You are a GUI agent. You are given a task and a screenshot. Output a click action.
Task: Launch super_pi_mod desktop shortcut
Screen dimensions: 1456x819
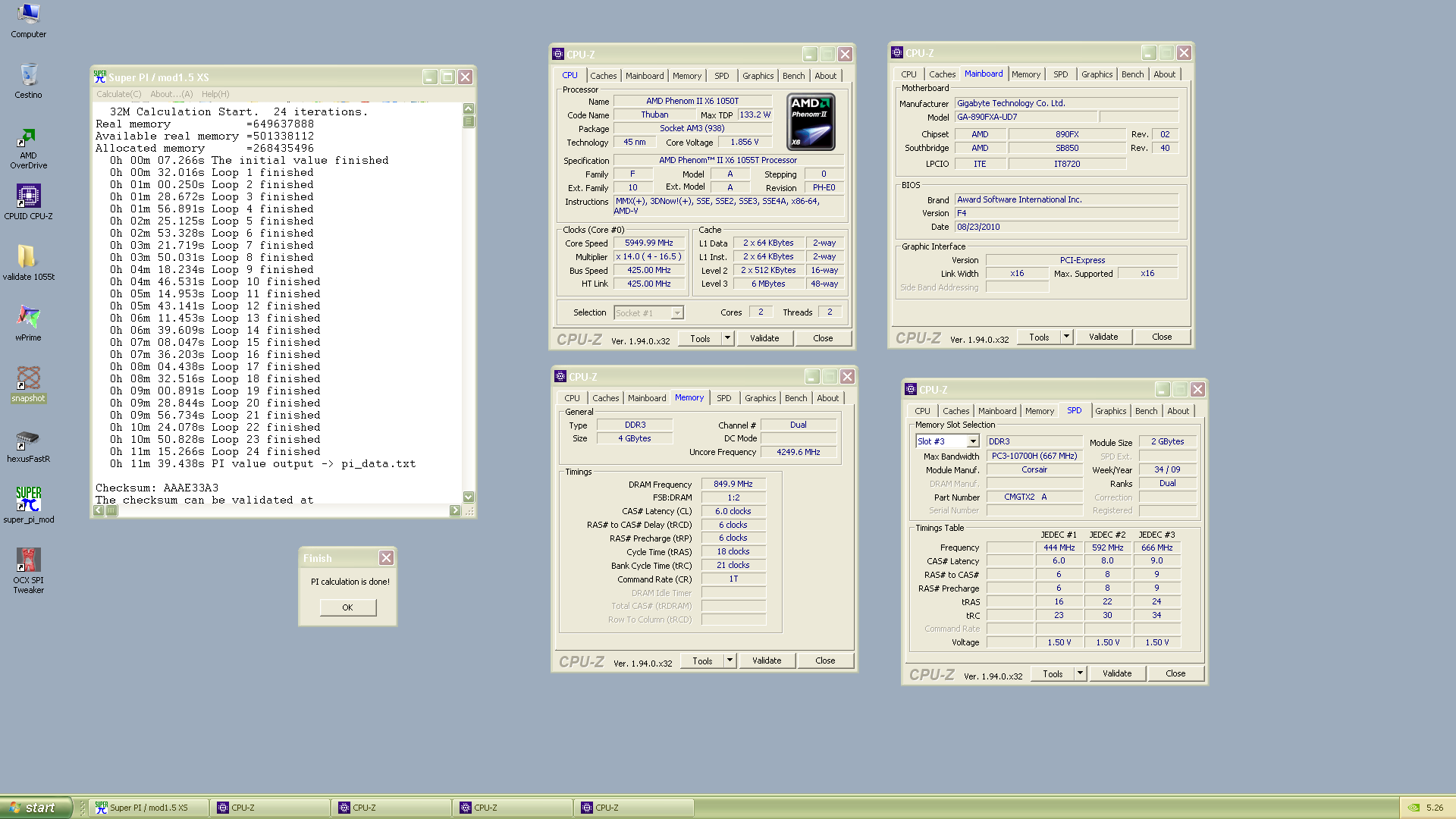click(28, 505)
